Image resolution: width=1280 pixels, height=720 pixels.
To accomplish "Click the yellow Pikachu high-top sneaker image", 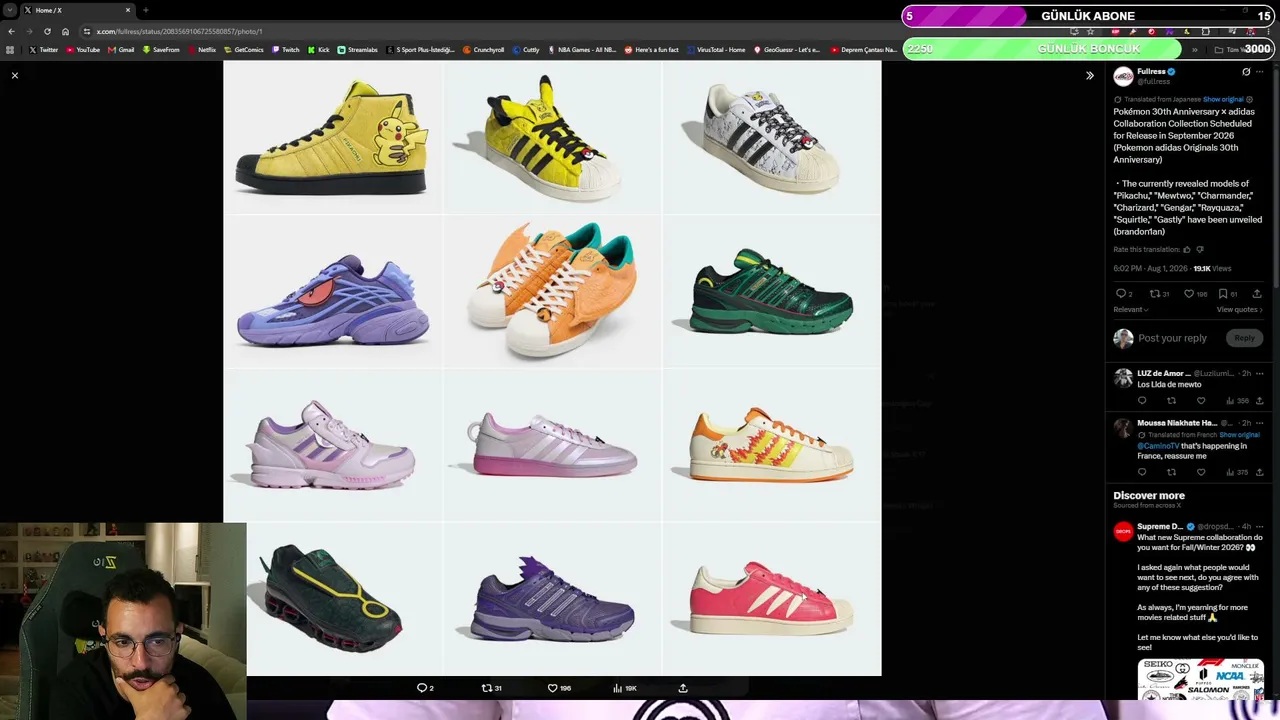I will tap(333, 137).
